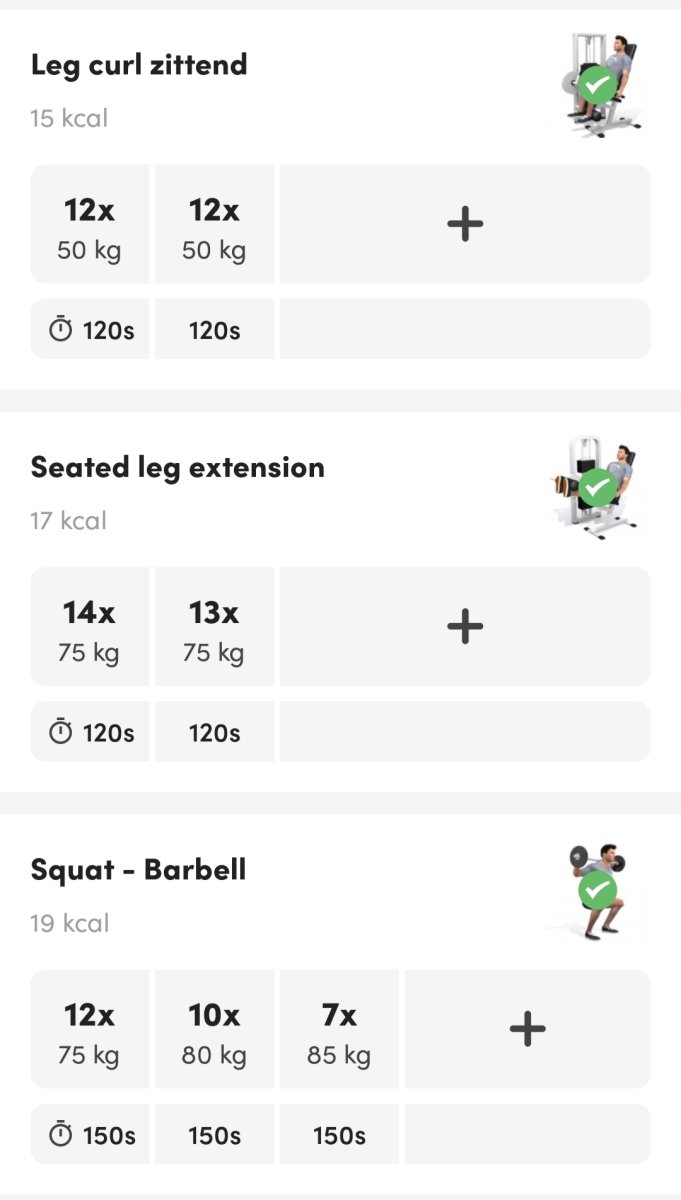This screenshot has height=1200, width=681.
Task: Click the stopwatch icon under Squat - Barbell
Action: pos(61,1135)
